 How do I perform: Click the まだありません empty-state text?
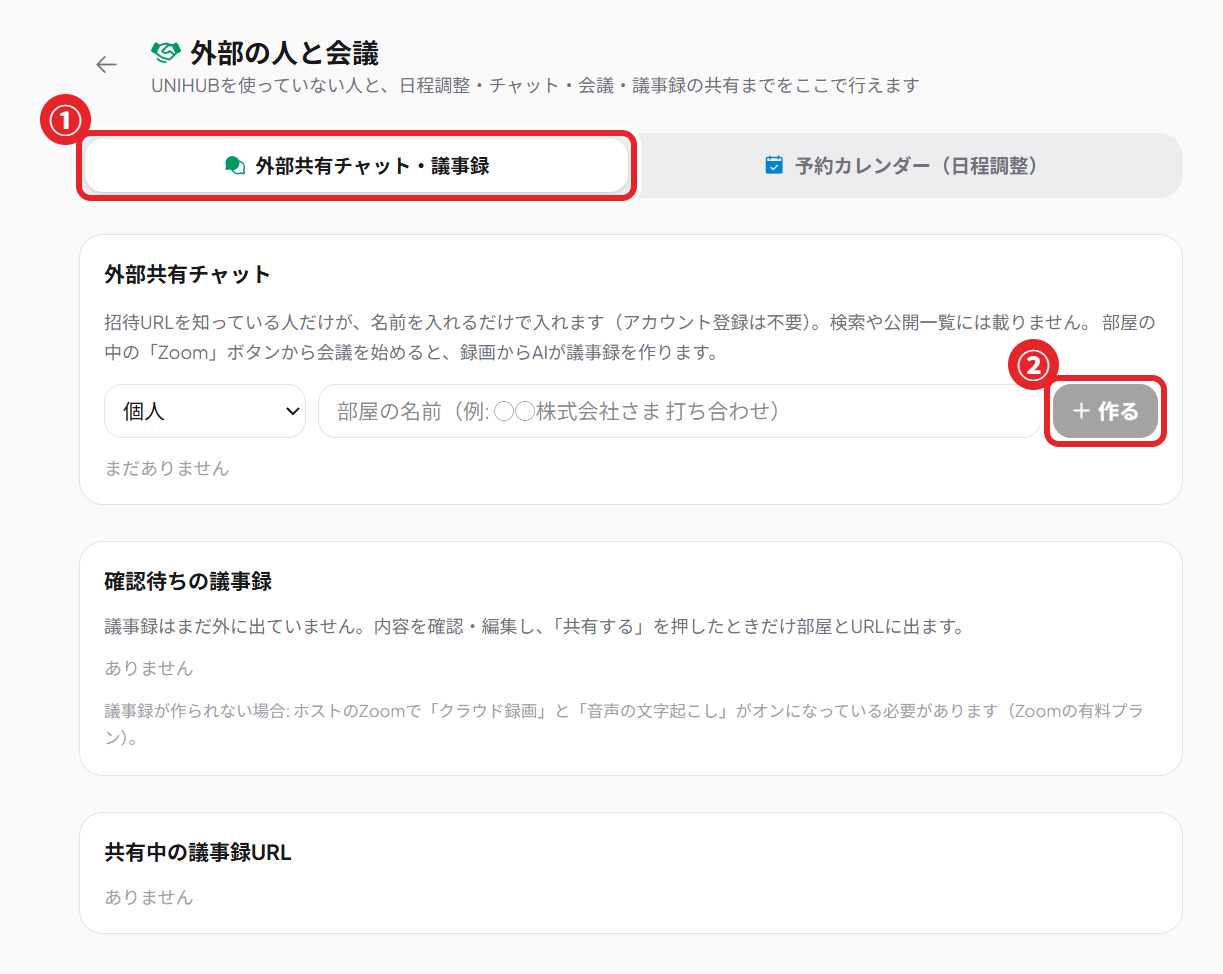click(167, 468)
